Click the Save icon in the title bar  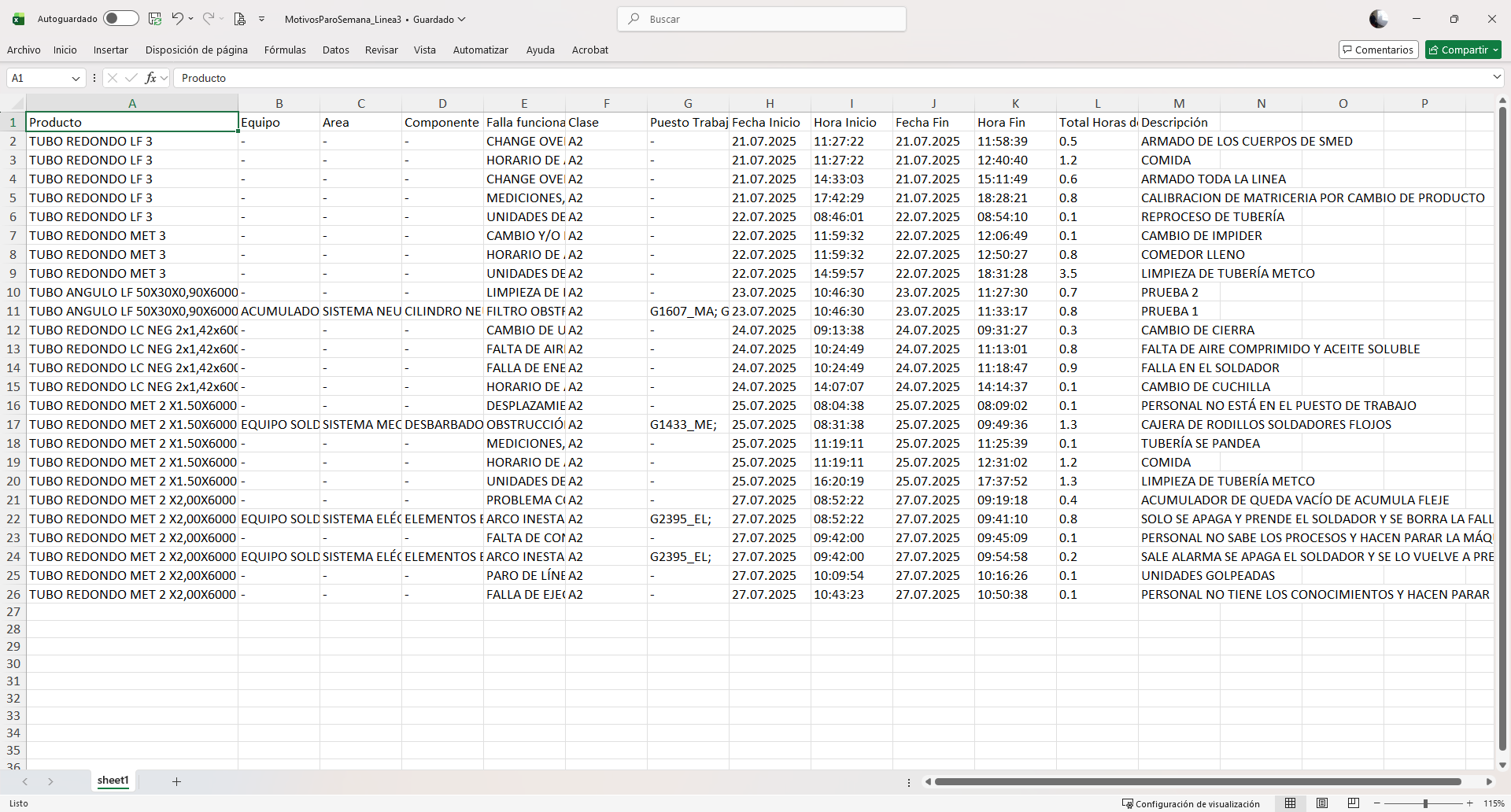click(x=155, y=19)
